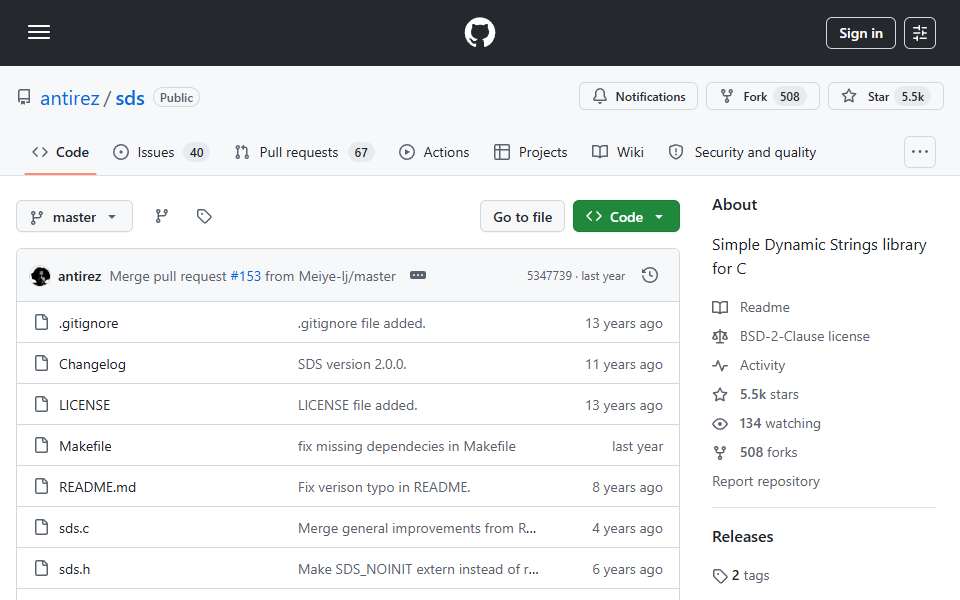
Task: Star the repository with Star button
Action: click(x=885, y=96)
